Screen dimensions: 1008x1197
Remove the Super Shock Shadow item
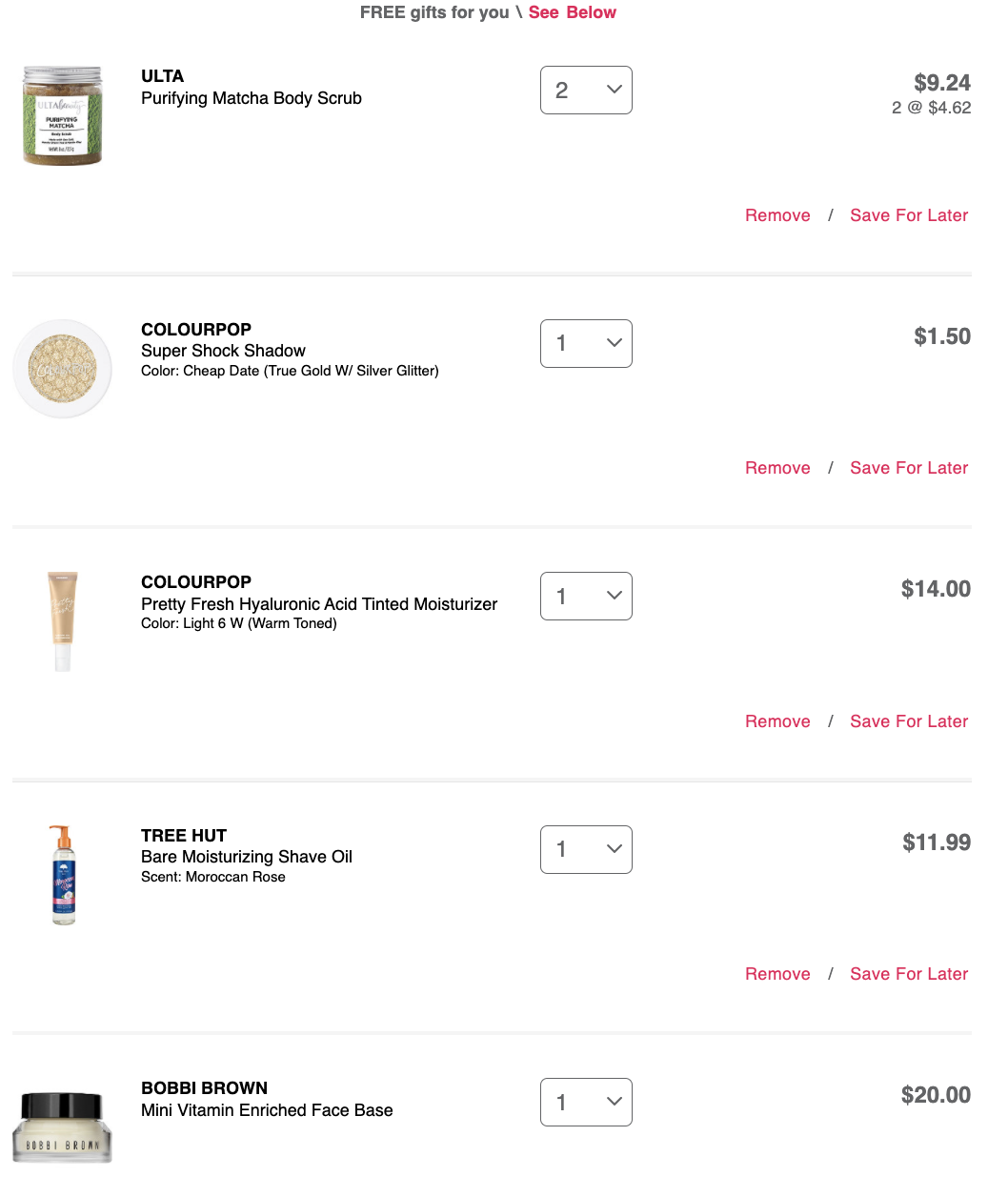pyautogui.click(x=777, y=468)
